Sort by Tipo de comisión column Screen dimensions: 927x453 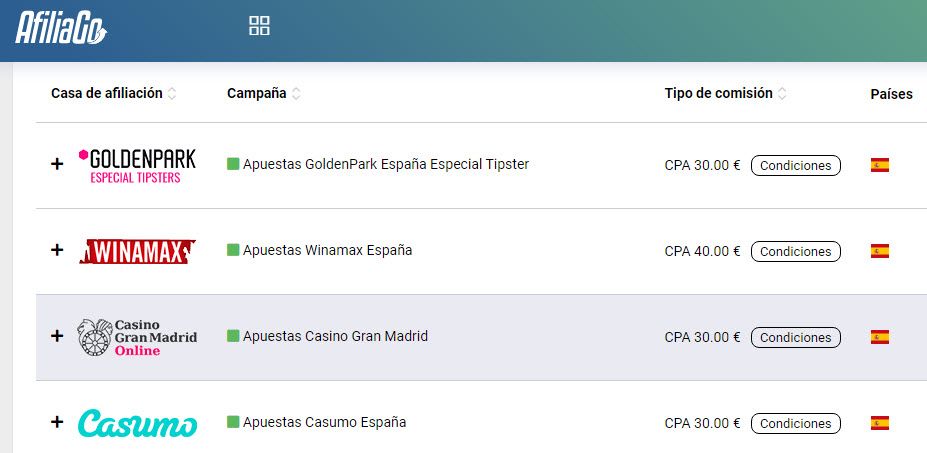pyautogui.click(x=782, y=94)
